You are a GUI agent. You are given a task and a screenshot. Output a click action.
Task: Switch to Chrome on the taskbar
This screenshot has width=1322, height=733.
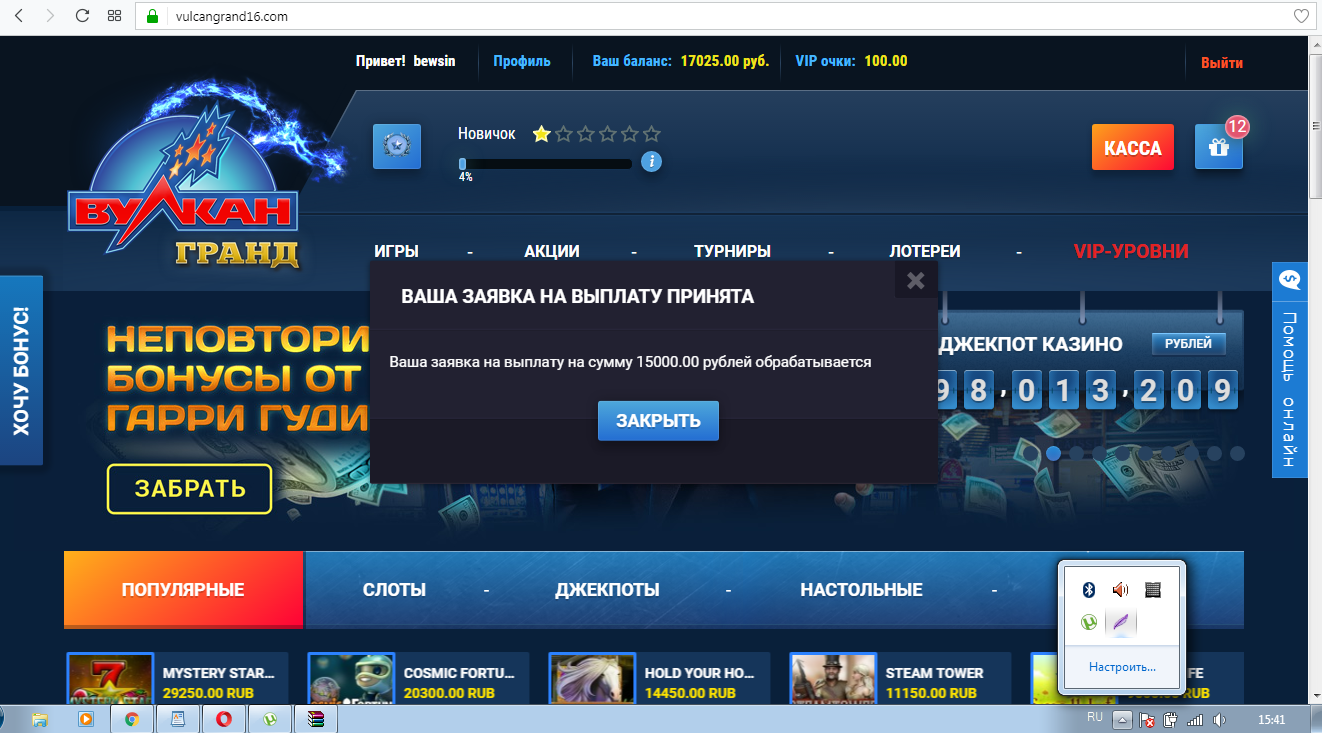point(132,719)
